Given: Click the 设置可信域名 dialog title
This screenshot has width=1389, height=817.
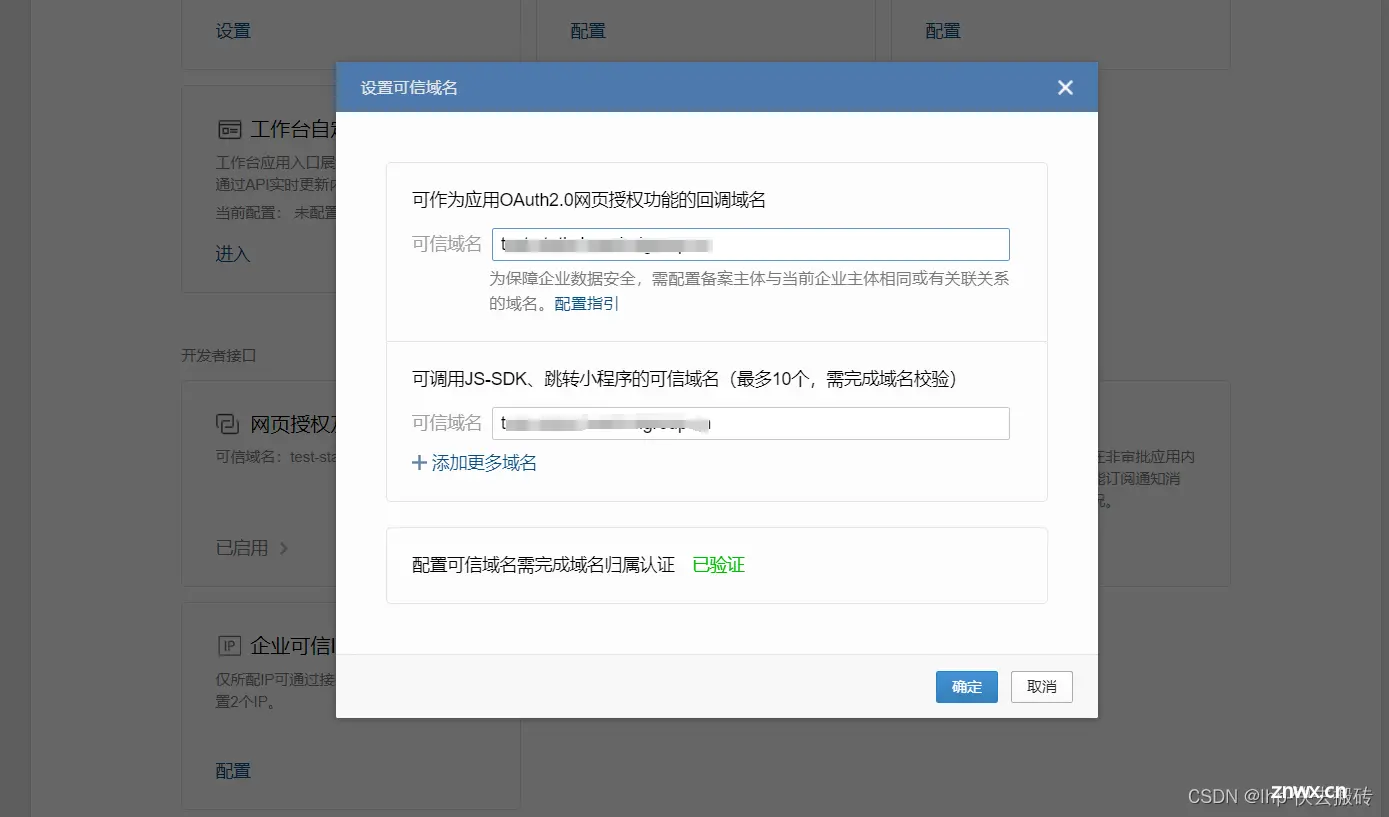Looking at the screenshot, I should [x=409, y=88].
